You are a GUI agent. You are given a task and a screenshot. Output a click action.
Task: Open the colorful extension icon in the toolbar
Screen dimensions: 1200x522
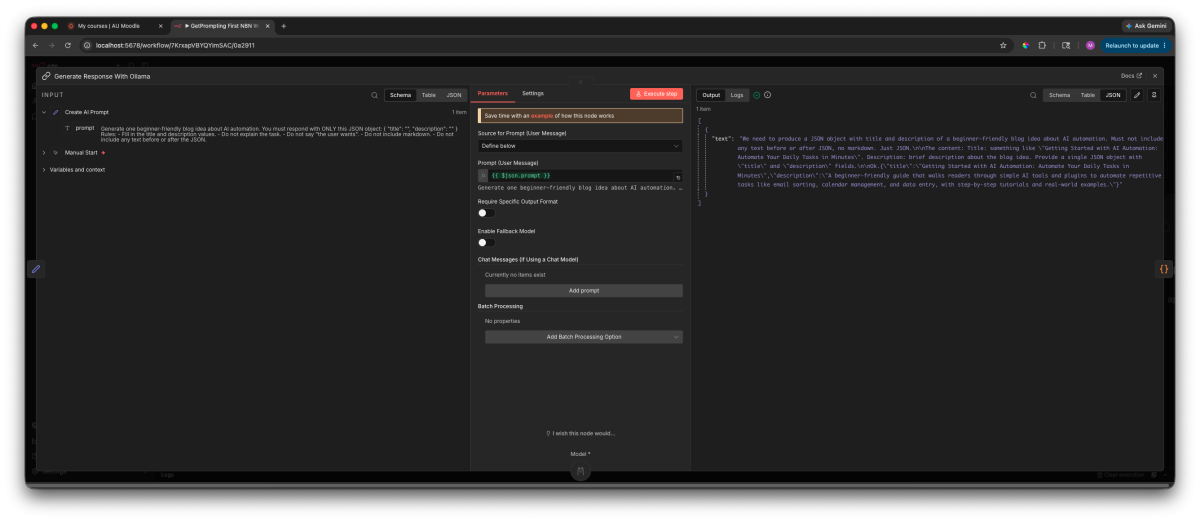(x=1026, y=45)
